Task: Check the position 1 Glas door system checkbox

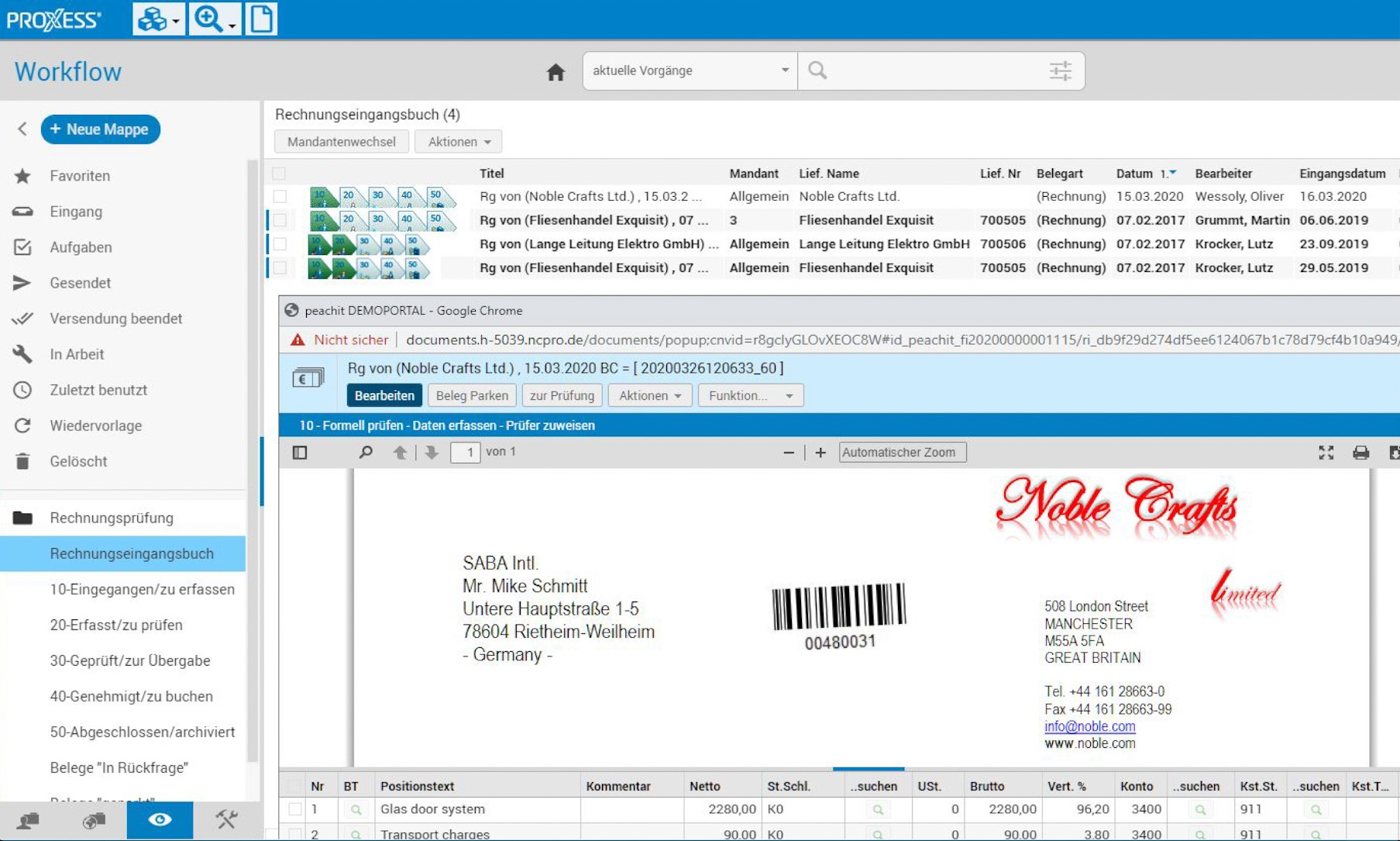Action: [x=295, y=809]
